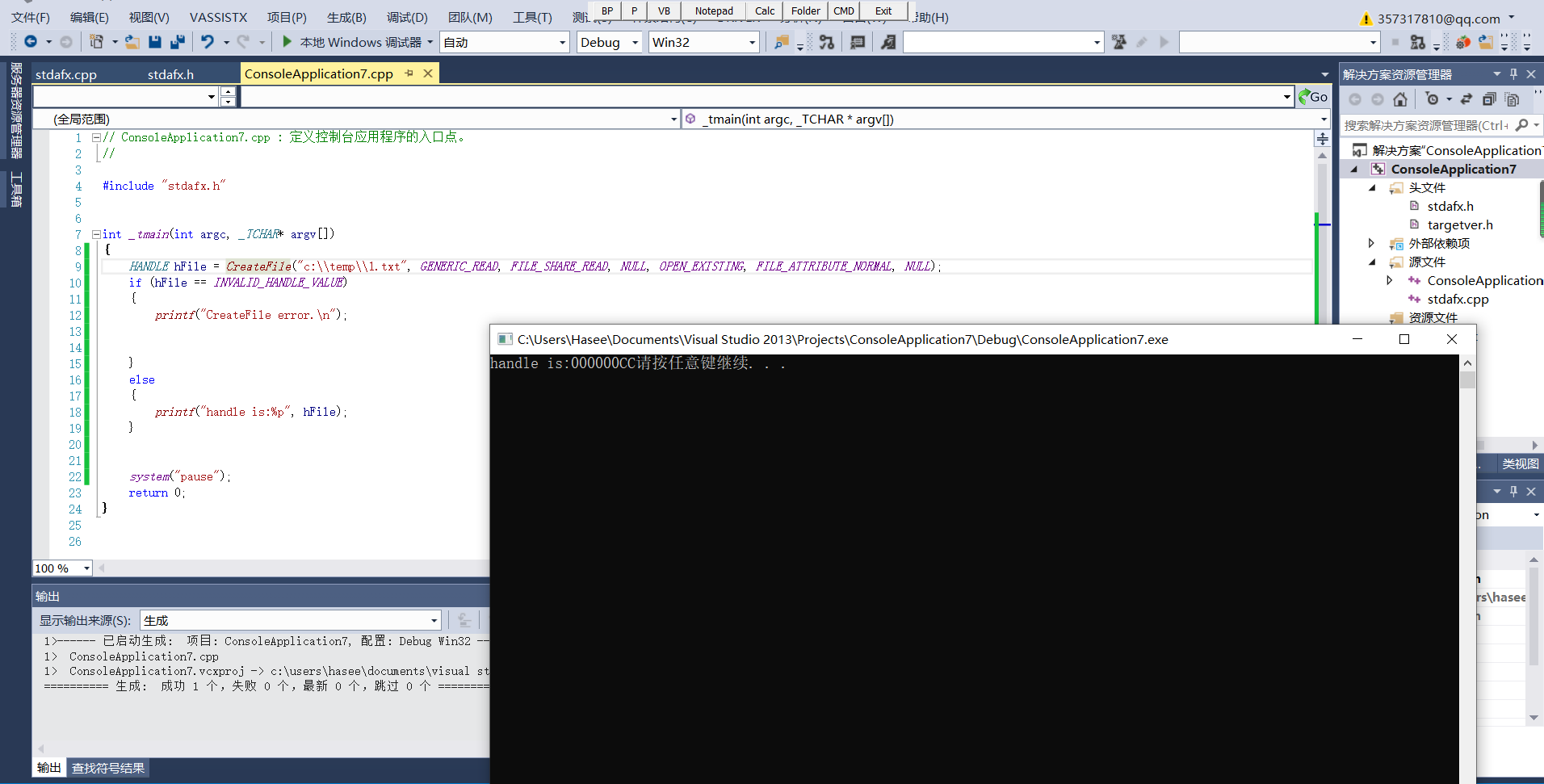Select stdafx.h in Solution Explorer tree
Viewport: 1544px width, 784px height.
pyautogui.click(x=1450, y=206)
